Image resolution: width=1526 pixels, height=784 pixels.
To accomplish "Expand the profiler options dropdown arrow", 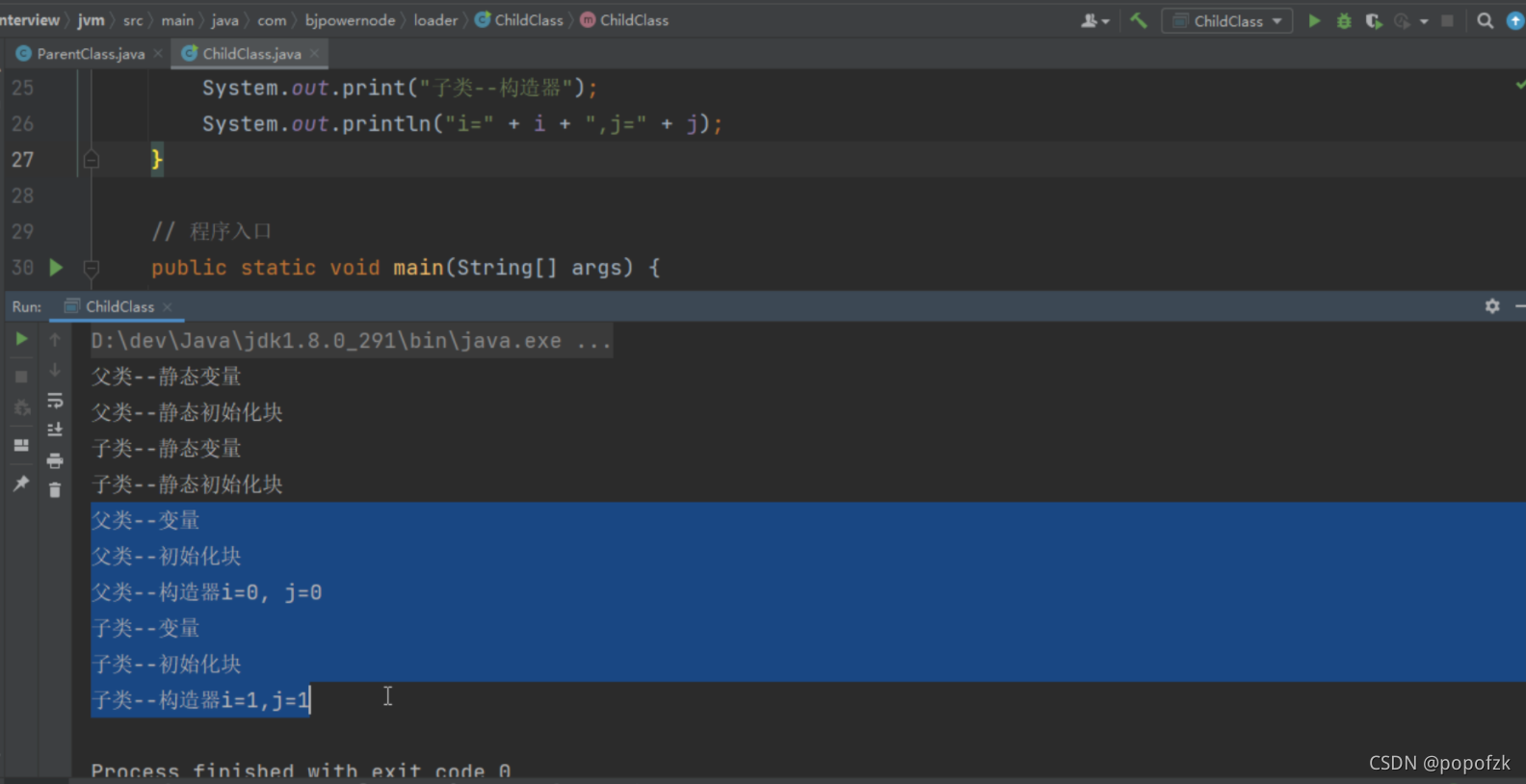I will [x=1424, y=21].
